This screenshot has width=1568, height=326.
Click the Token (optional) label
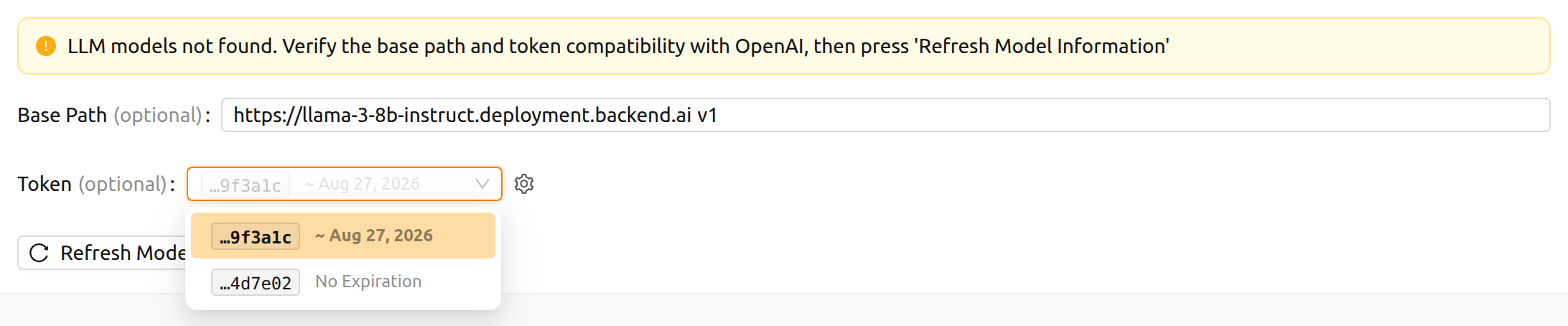pyautogui.click(x=96, y=184)
